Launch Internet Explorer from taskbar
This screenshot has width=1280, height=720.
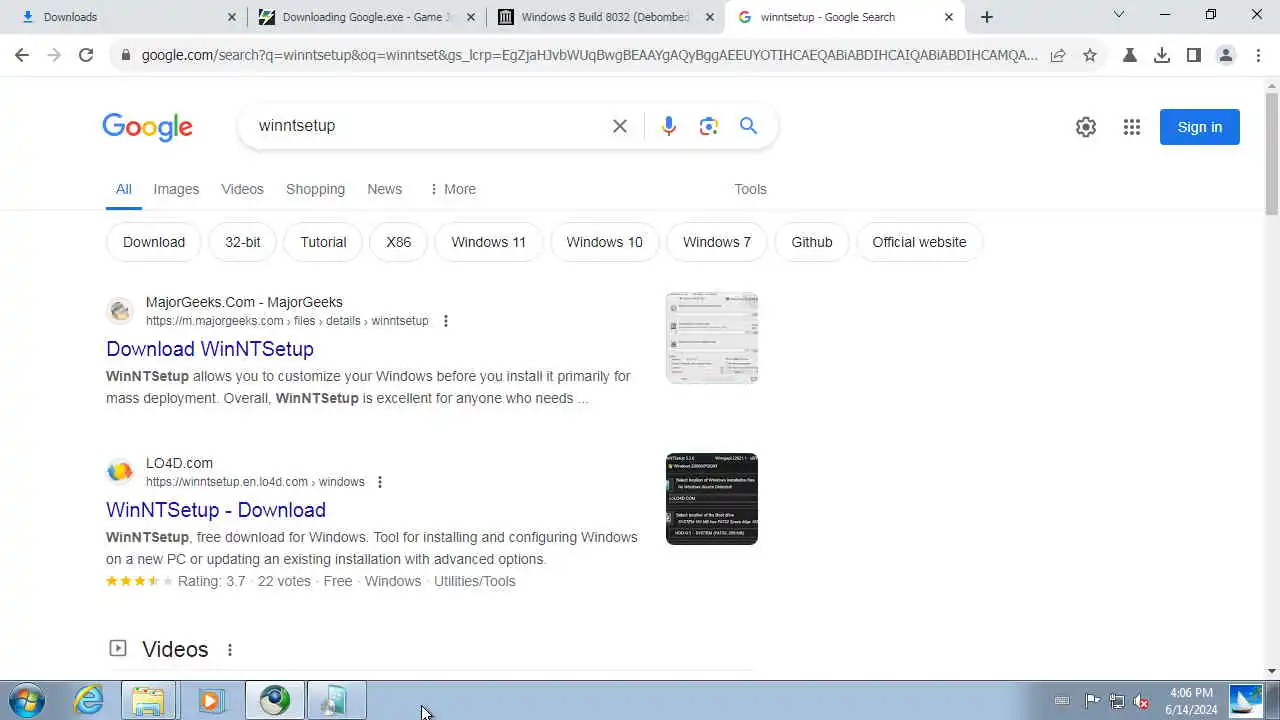pos(89,700)
